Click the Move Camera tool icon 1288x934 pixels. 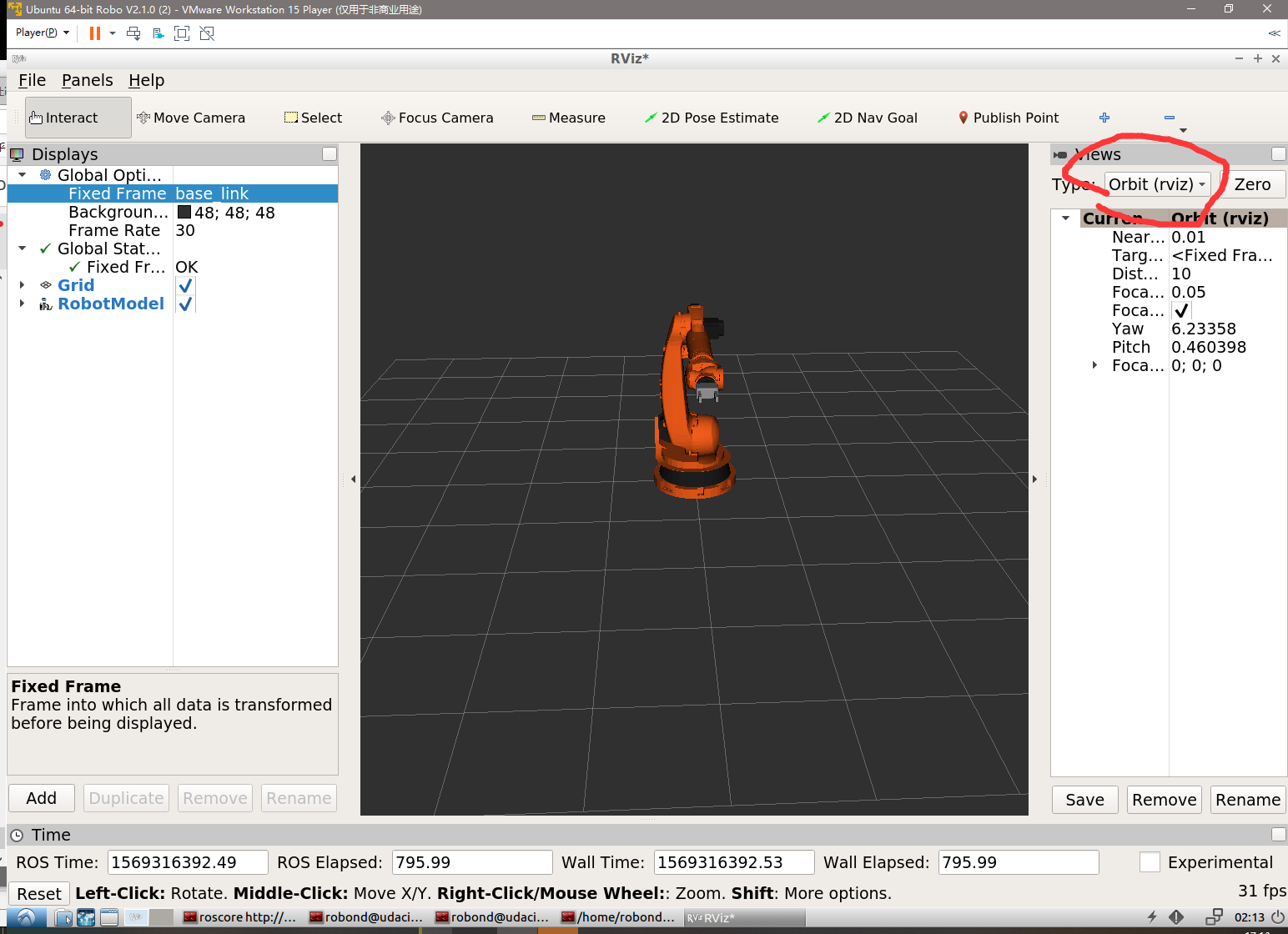[x=143, y=118]
